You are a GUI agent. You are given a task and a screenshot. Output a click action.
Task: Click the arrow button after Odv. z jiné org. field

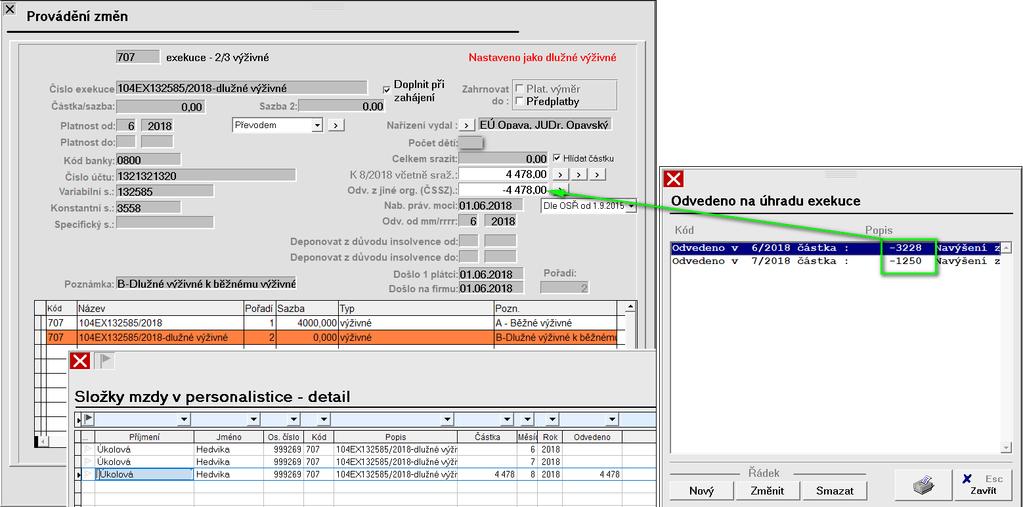click(x=560, y=189)
